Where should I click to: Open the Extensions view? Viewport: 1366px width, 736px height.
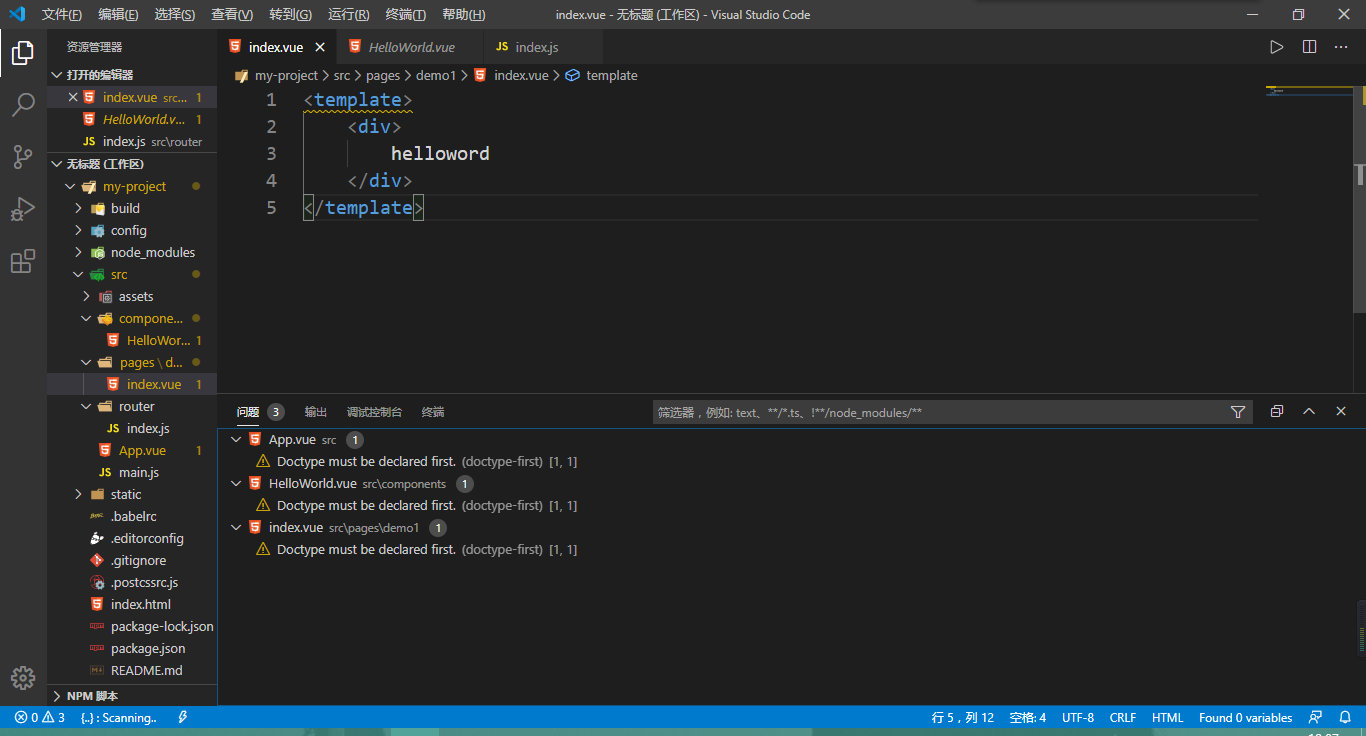click(x=23, y=261)
